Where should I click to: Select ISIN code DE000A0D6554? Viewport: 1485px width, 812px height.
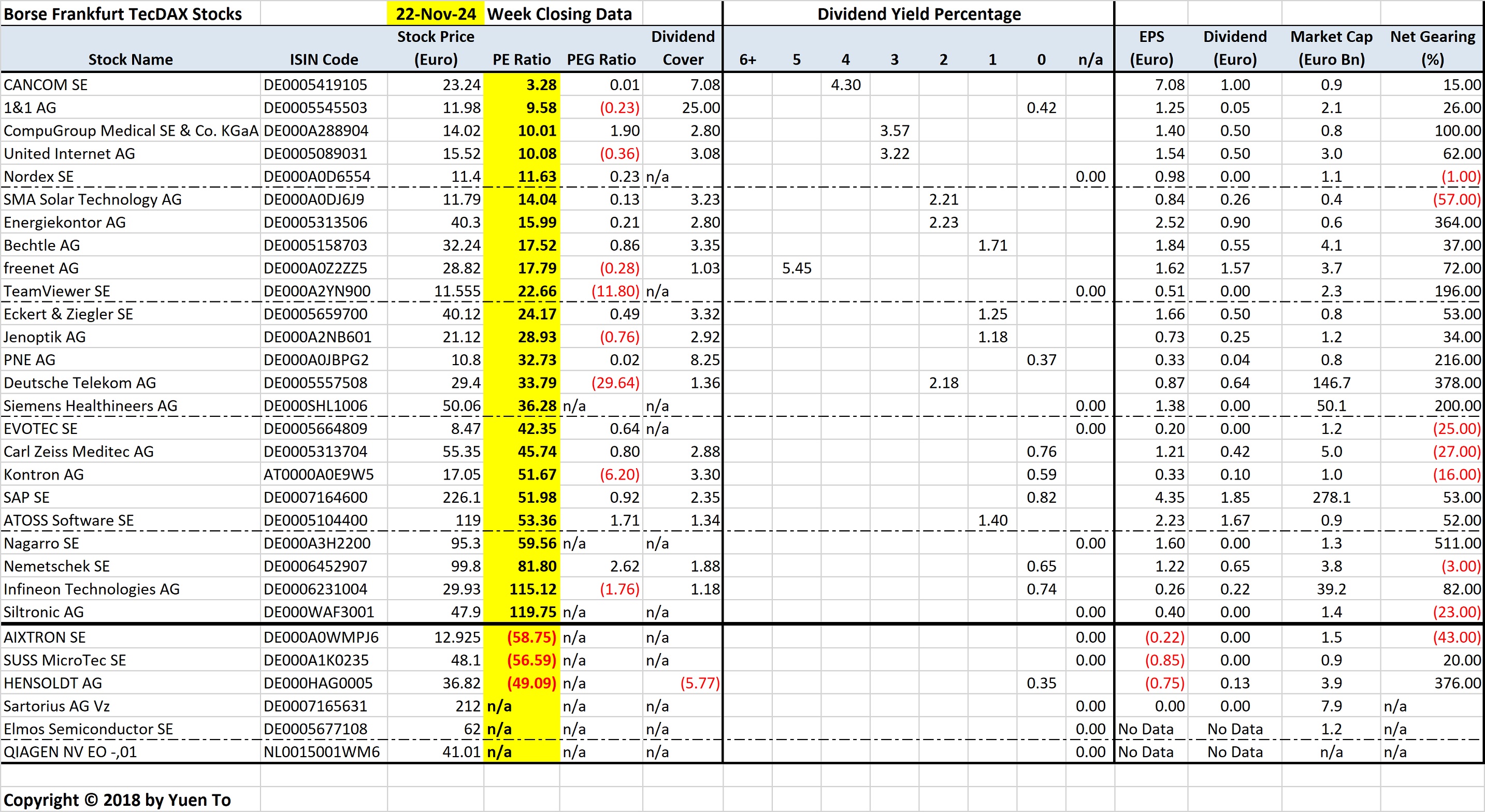click(x=317, y=177)
